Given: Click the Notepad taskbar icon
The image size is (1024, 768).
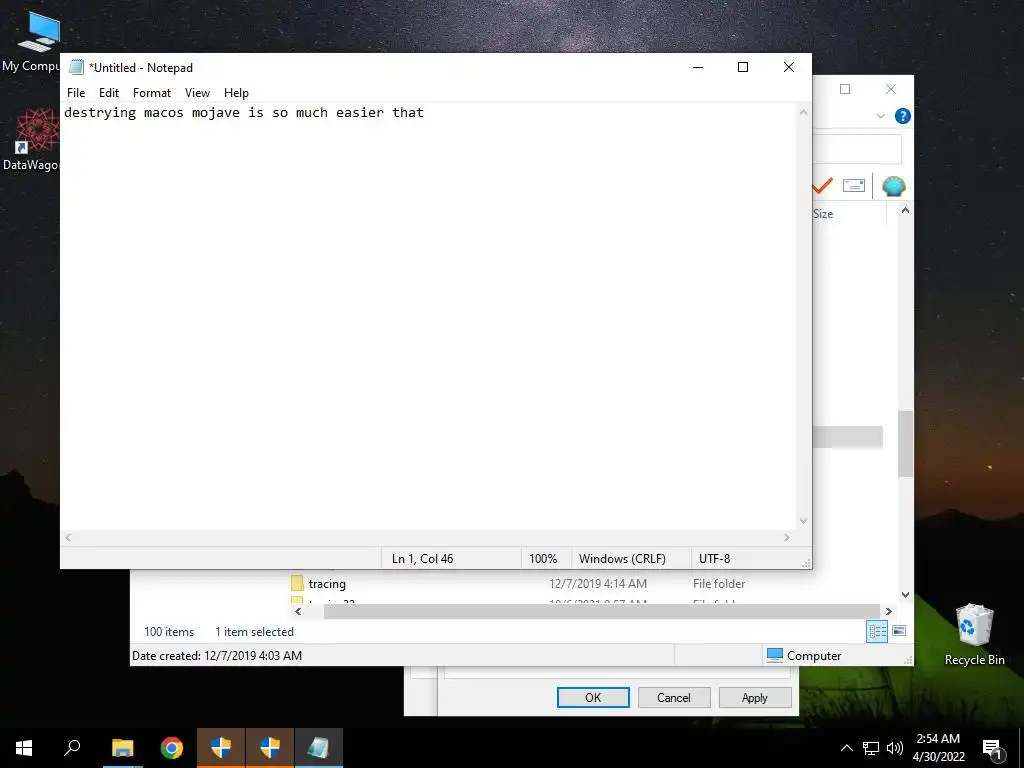Looking at the screenshot, I should (319, 748).
